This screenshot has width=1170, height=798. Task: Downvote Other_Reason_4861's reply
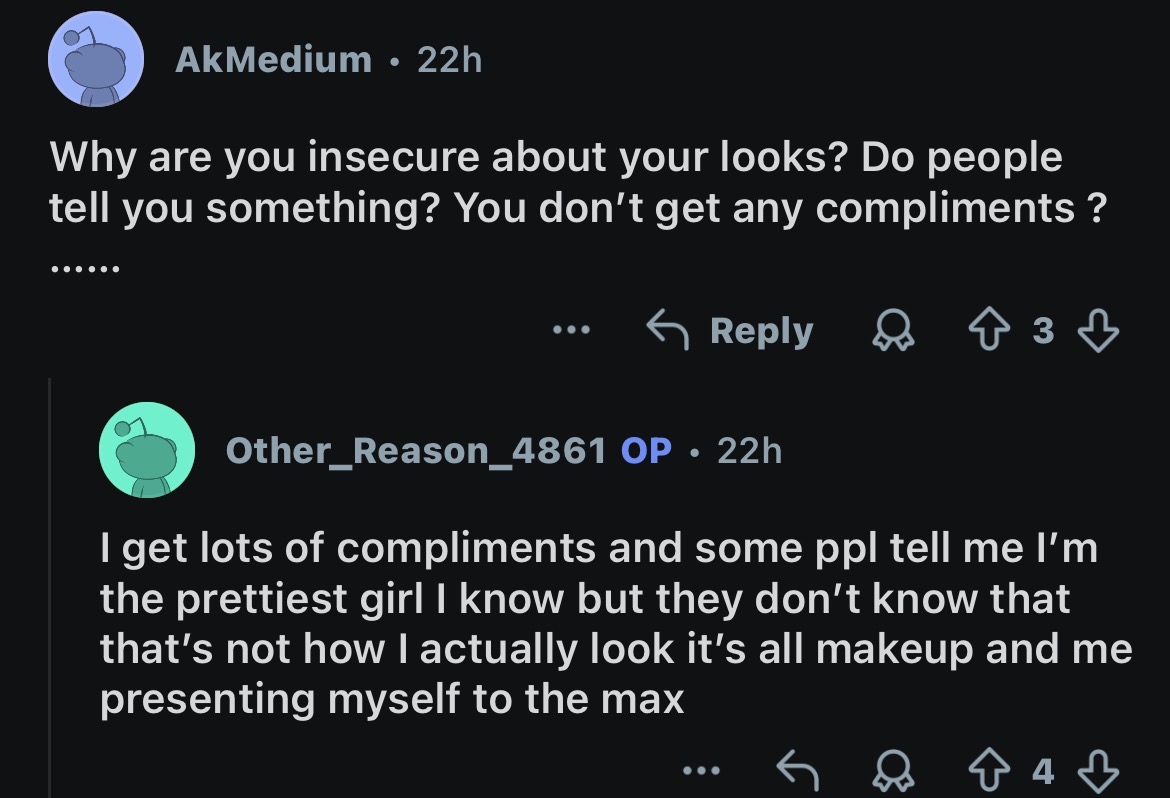pyautogui.click(x=1098, y=770)
